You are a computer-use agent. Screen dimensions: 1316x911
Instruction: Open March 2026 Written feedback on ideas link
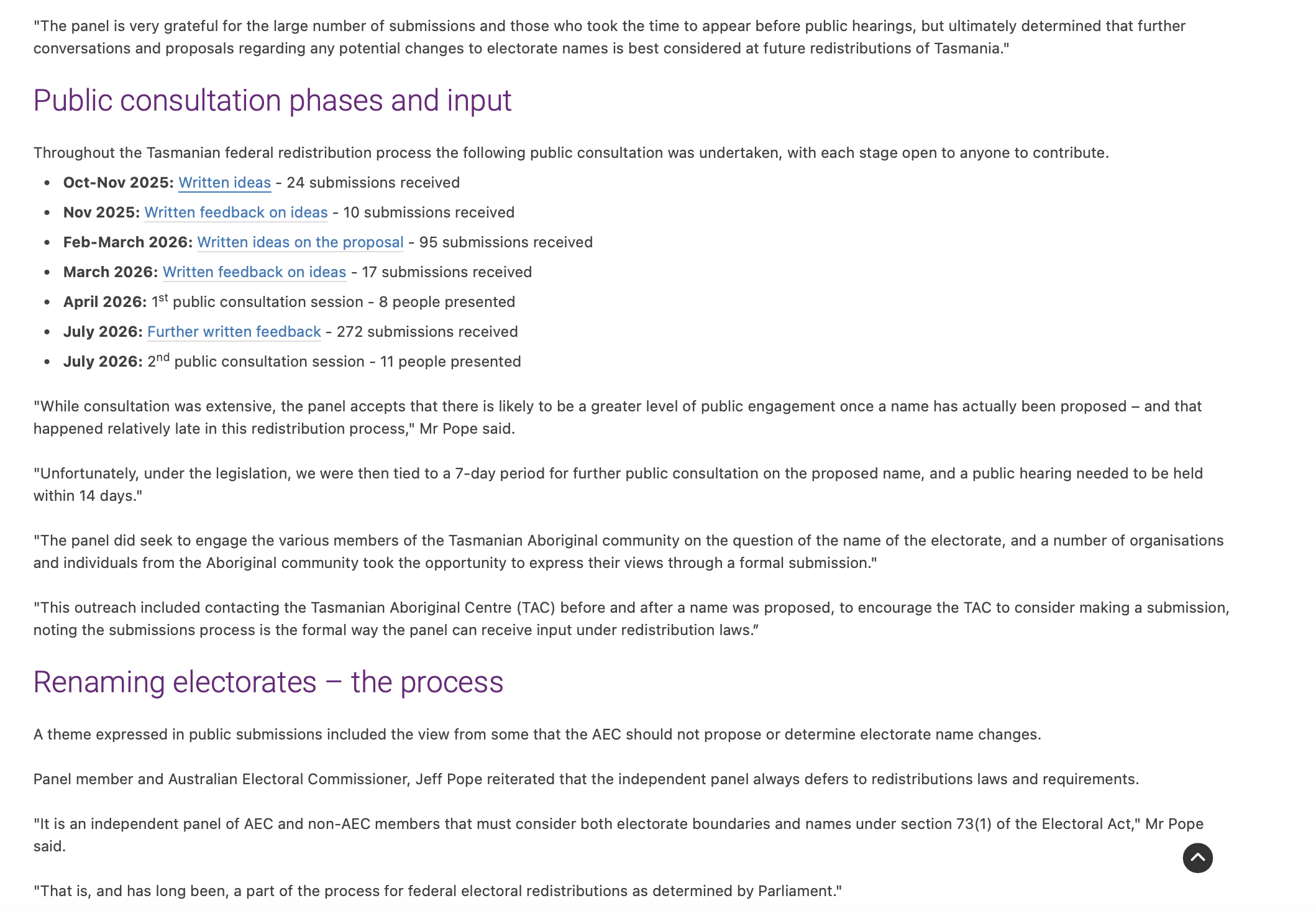click(x=254, y=272)
